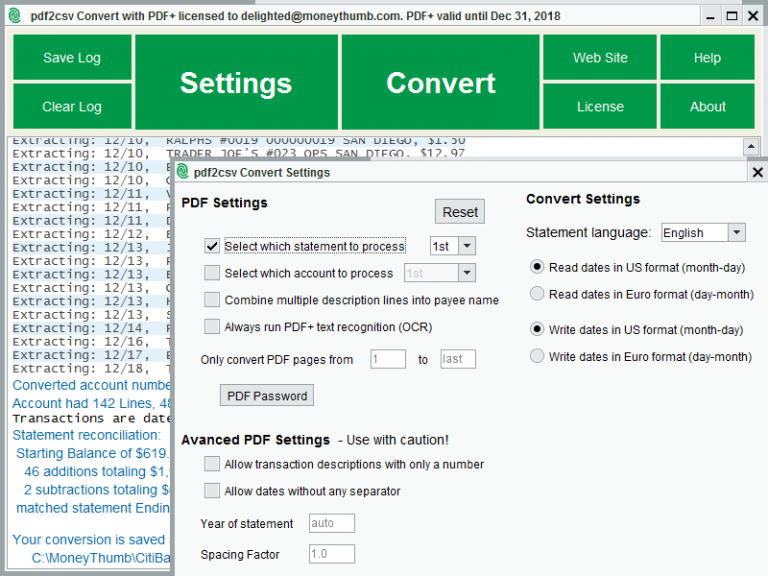Click the '46 additions totaling' log line
The image size is (768, 576).
coord(96,471)
